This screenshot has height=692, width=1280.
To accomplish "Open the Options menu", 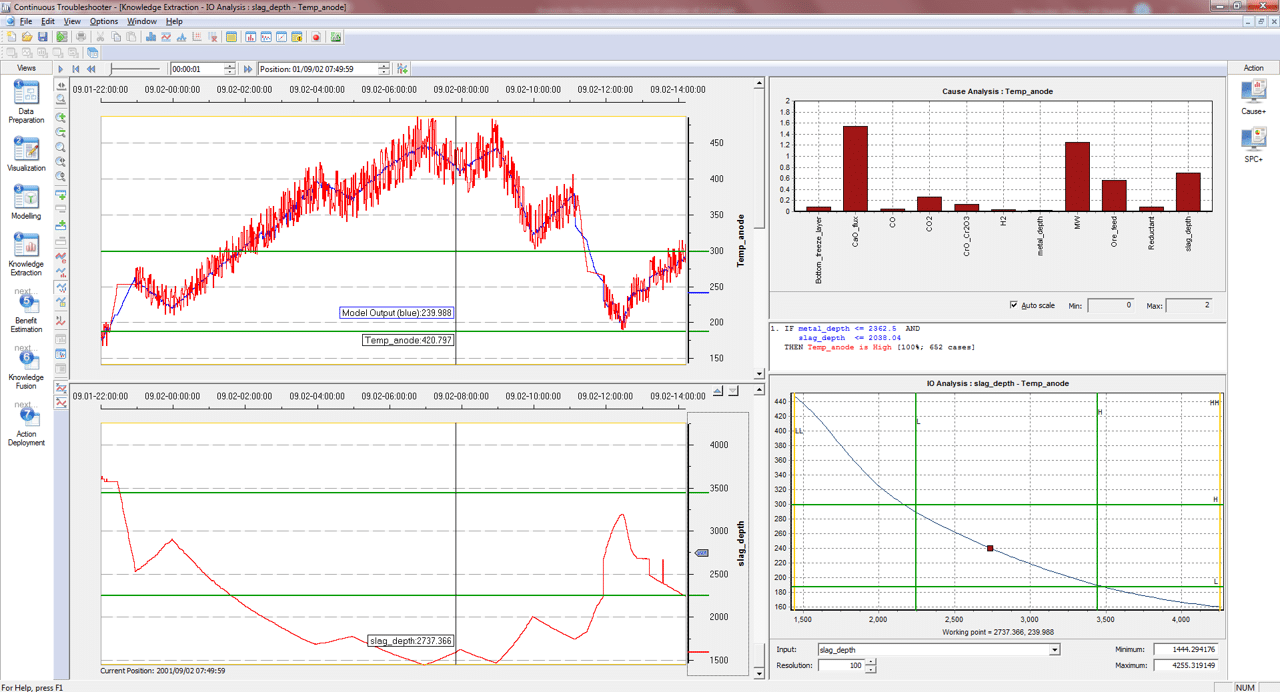I will (103, 21).
